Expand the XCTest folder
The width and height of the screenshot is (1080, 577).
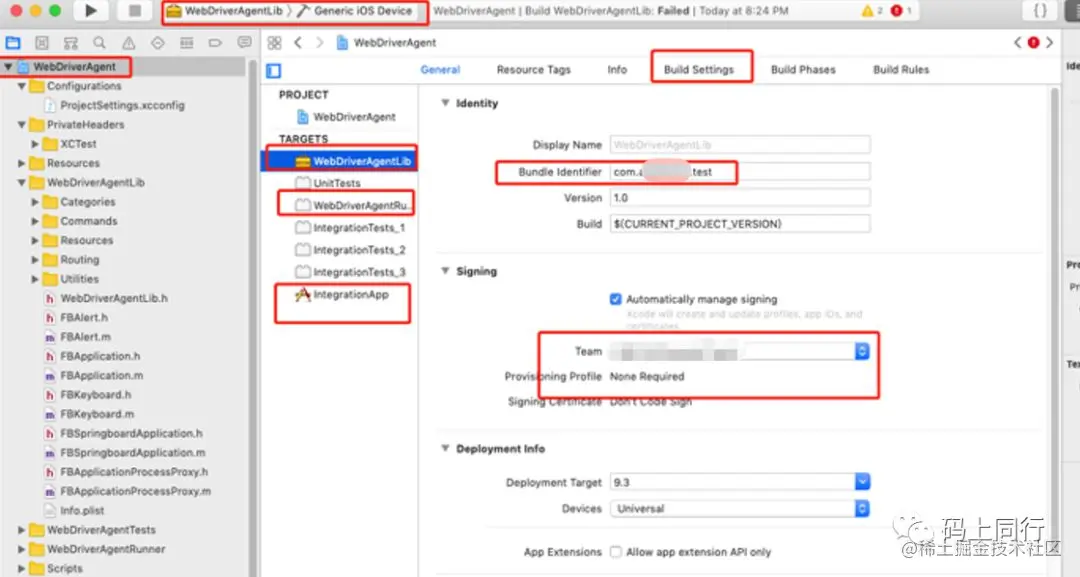tap(35, 144)
